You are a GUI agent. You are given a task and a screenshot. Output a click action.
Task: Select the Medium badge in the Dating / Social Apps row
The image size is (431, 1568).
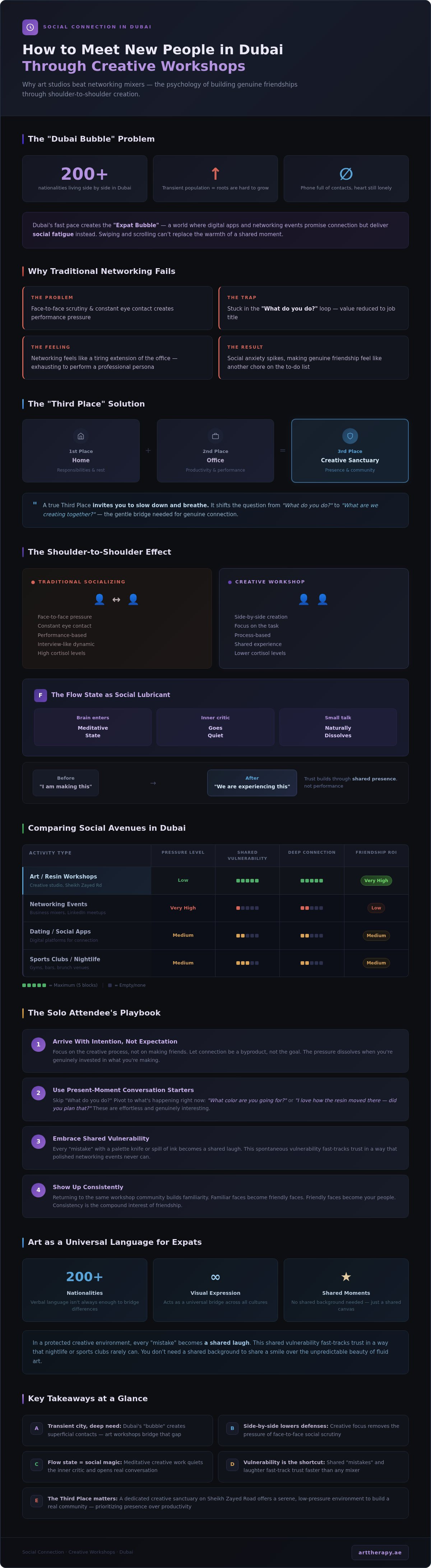(376, 936)
